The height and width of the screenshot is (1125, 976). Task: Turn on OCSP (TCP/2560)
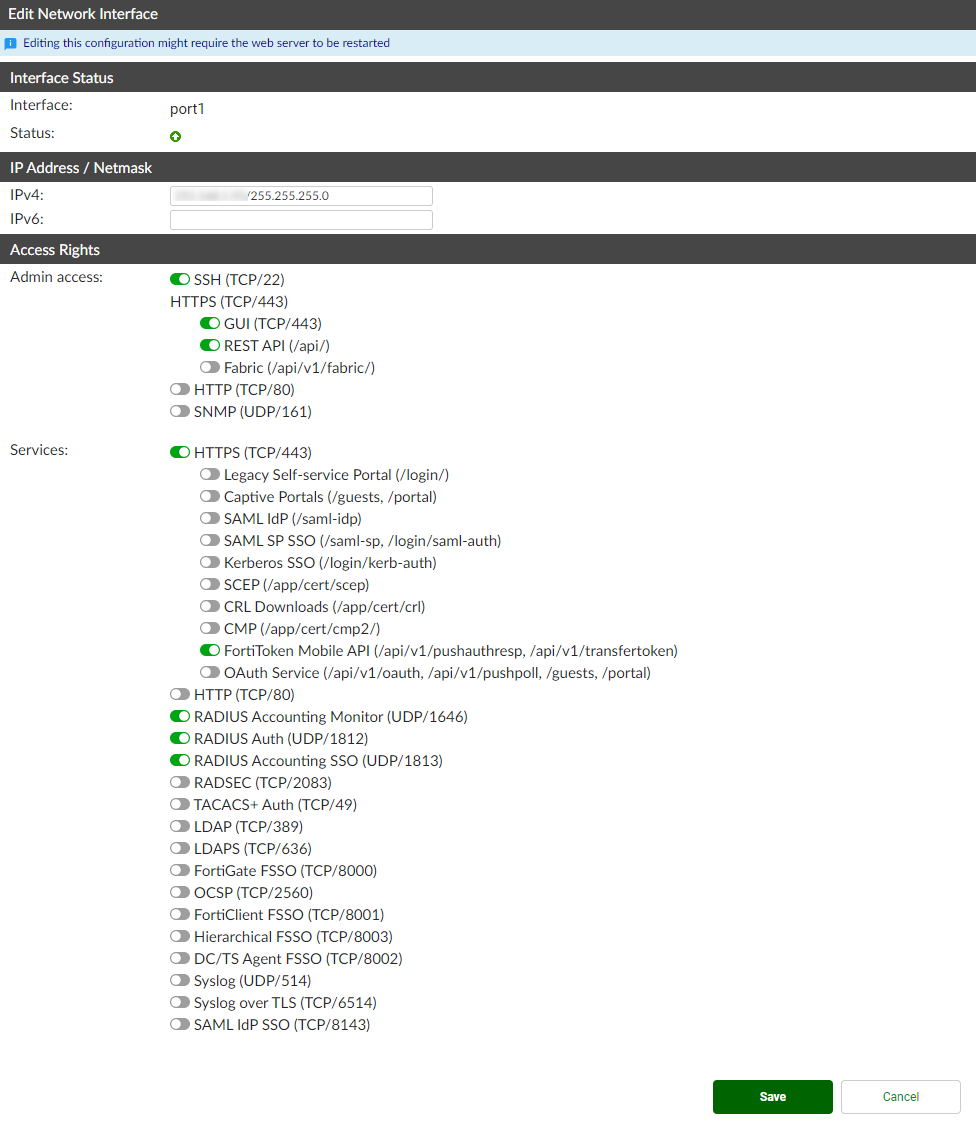pos(179,892)
